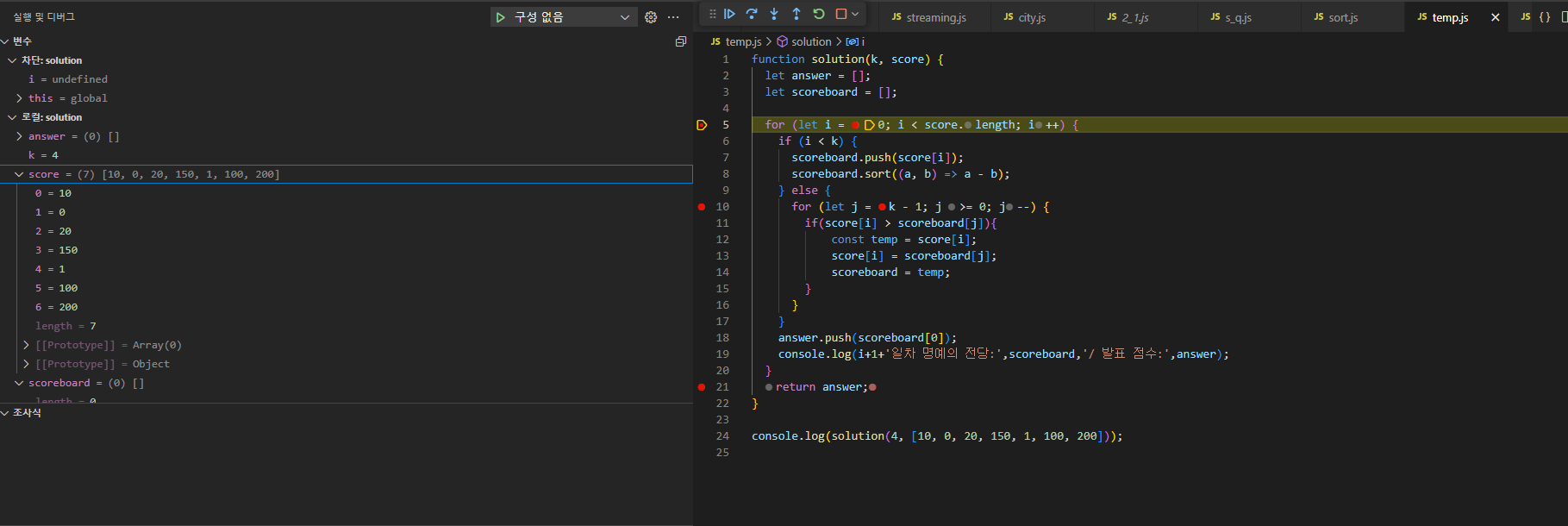The height and width of the screenshot is (526, 1568).
Task: Open launch.json with gear icon
Action: (x=651, y=17)
